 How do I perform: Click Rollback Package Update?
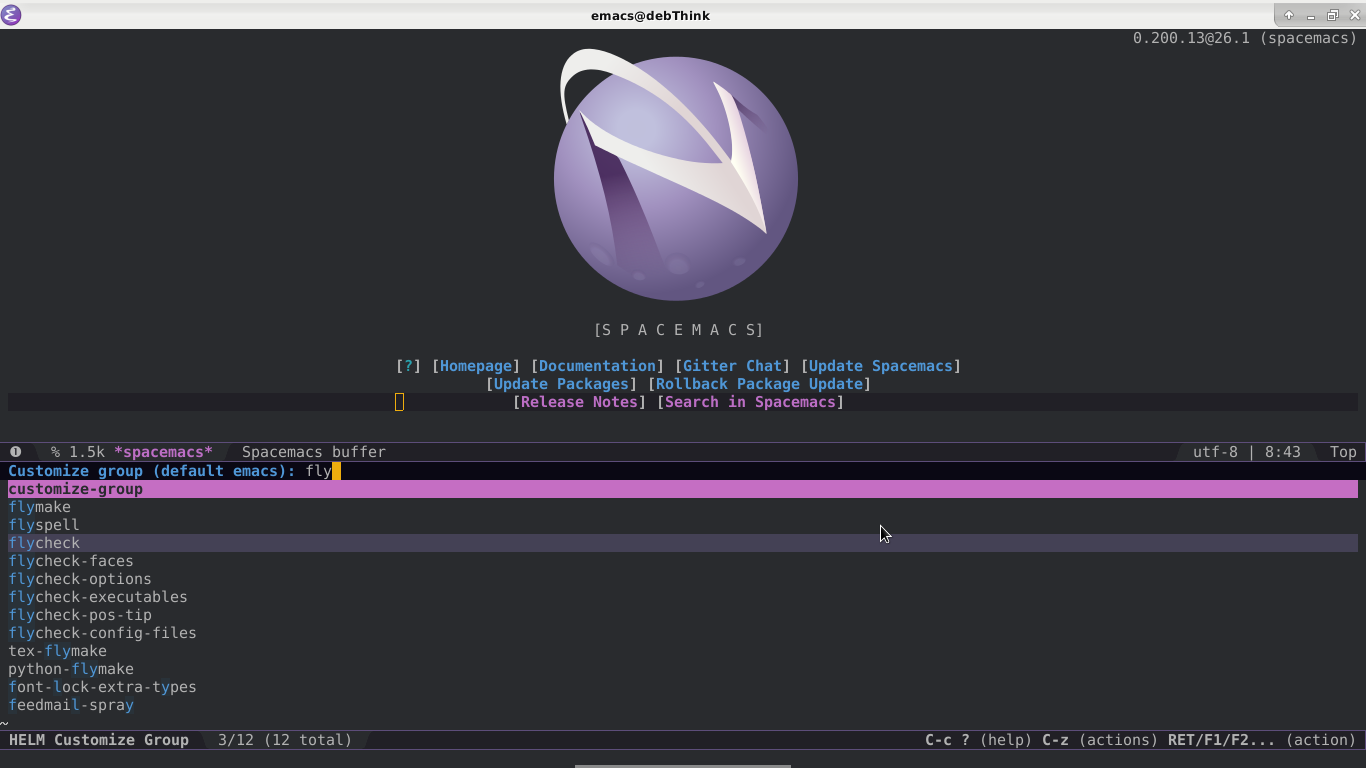point(759,384)
